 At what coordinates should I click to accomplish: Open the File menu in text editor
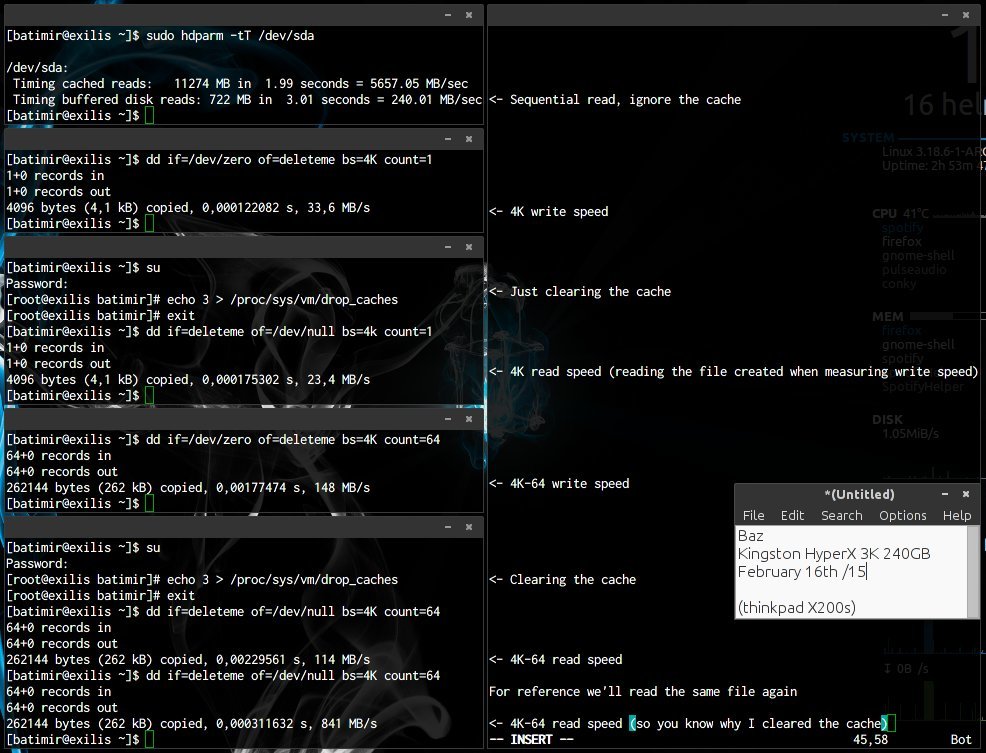pyautogui.click(x=753, y=515)
